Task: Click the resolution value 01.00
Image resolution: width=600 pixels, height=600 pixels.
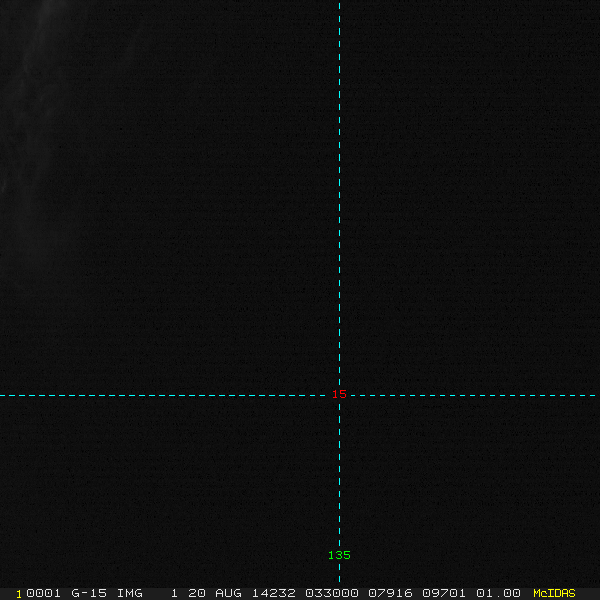Action: pyautogui.click(x=498, y=593)
